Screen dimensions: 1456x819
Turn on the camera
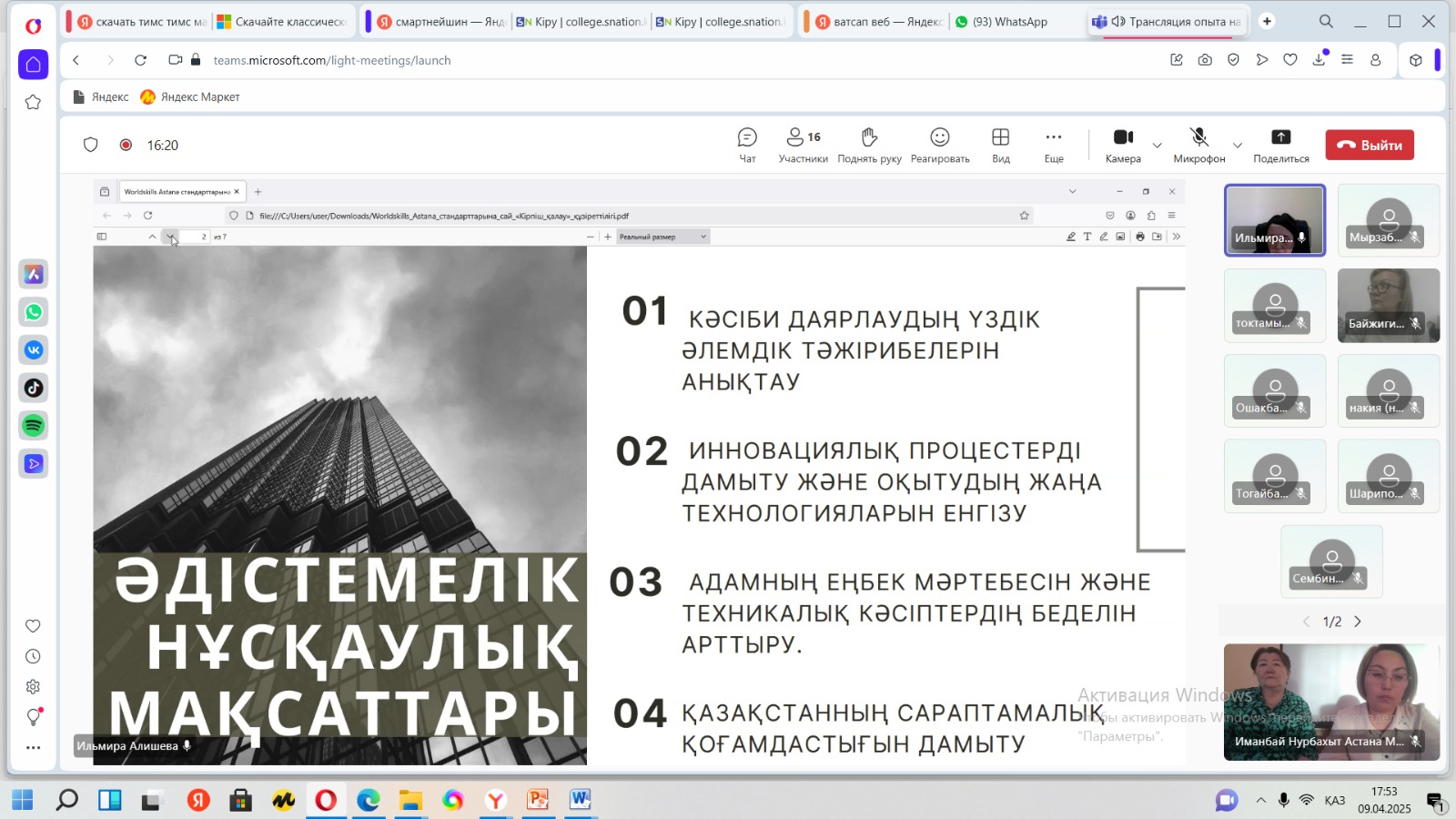[1123, 145]
